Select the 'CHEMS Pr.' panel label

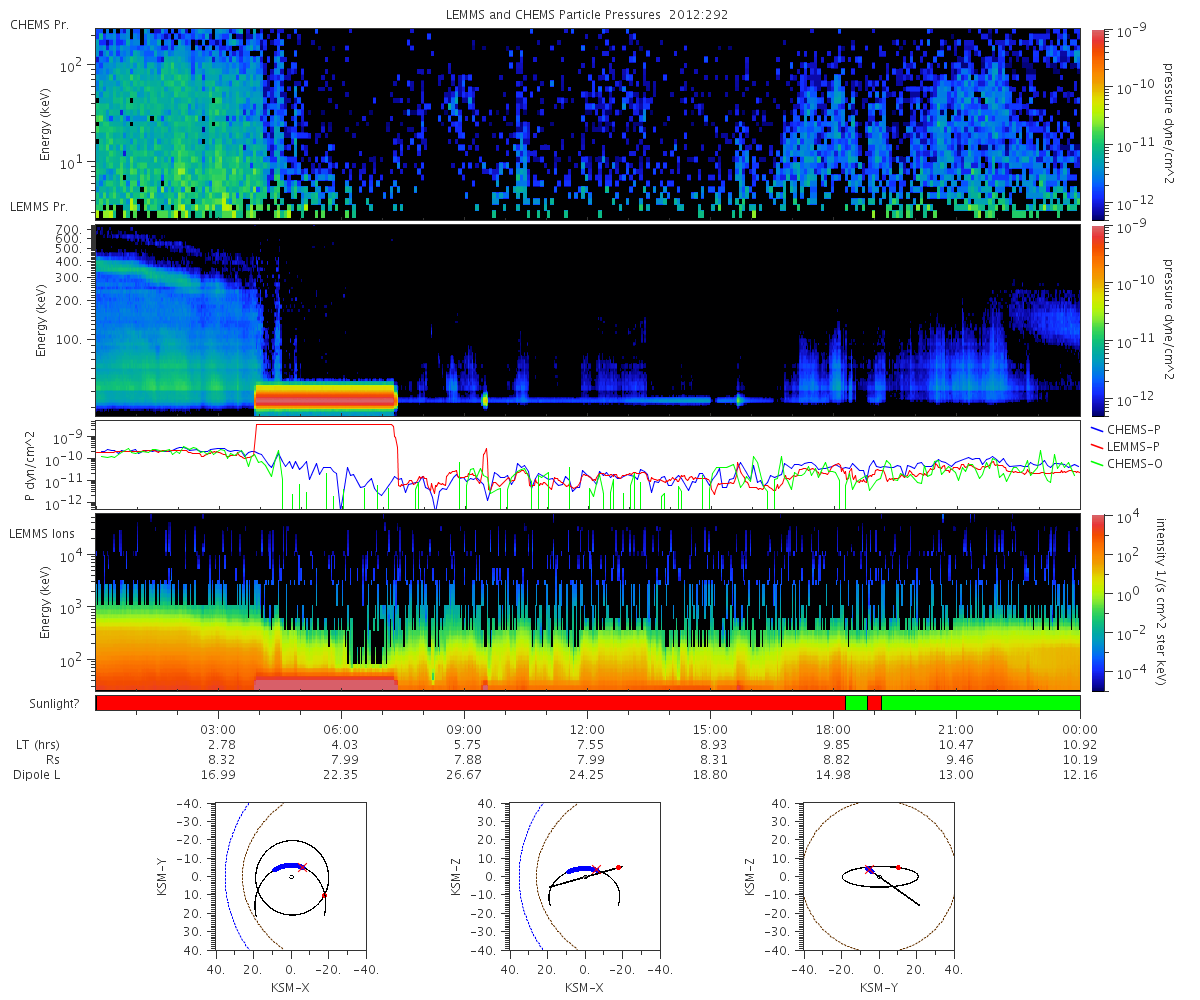point(39,23)
